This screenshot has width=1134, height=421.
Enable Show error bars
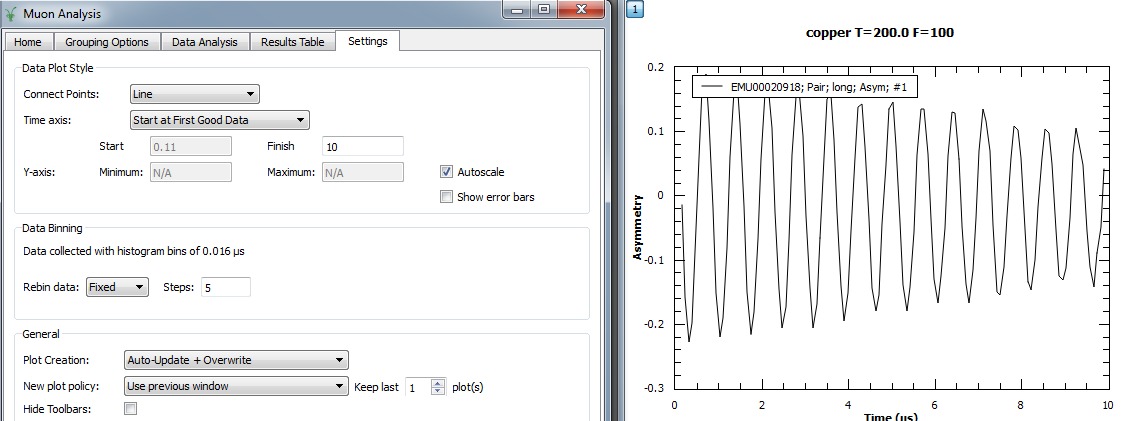447,197
